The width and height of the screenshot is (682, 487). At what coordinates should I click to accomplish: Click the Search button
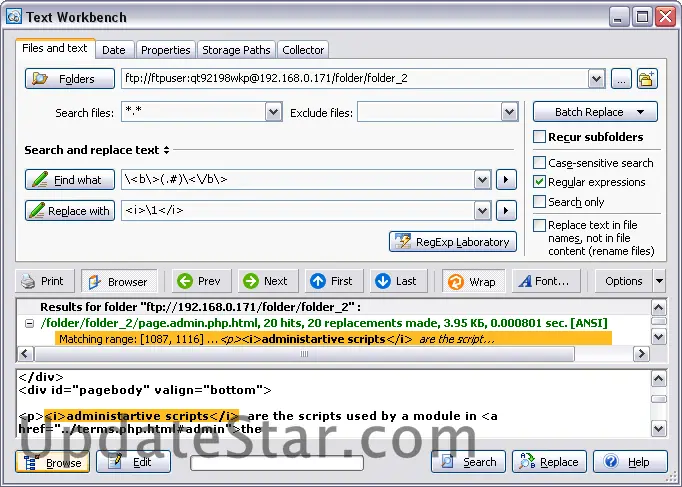coord(468,462)
